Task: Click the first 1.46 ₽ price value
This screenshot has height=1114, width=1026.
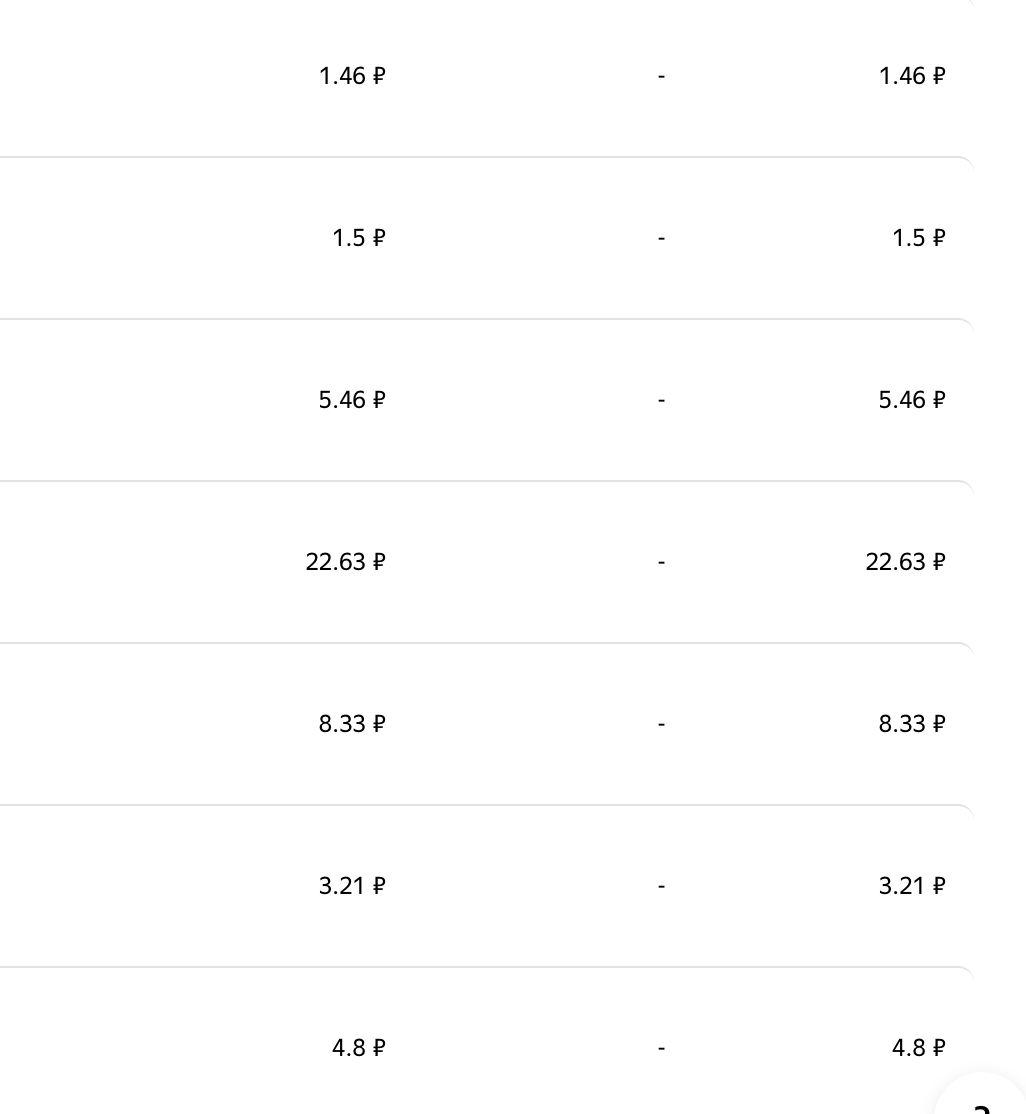Action: pos(352,76)
